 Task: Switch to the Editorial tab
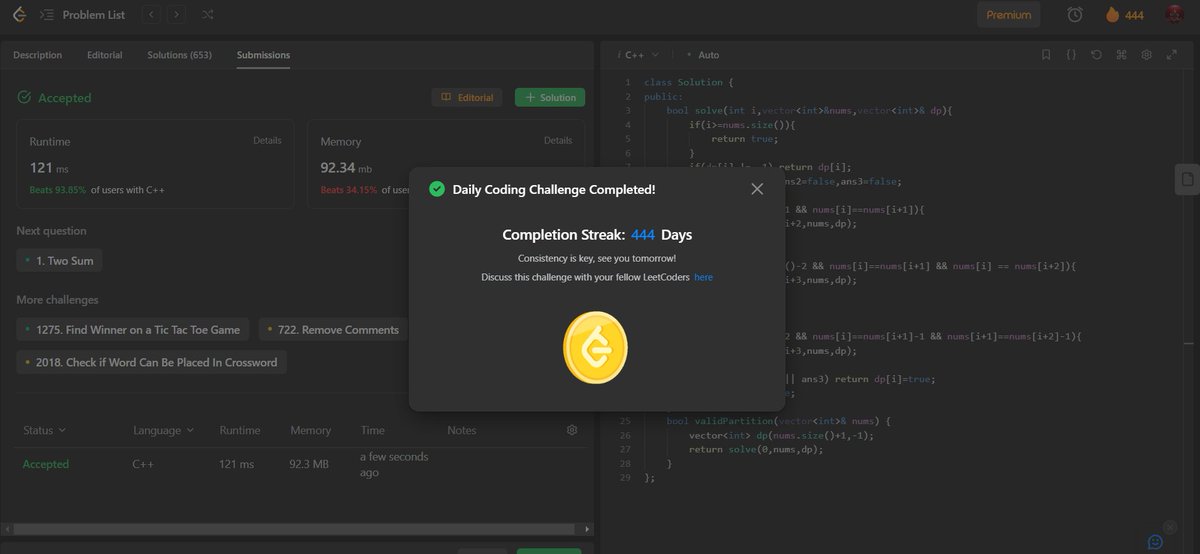point(105,55)
